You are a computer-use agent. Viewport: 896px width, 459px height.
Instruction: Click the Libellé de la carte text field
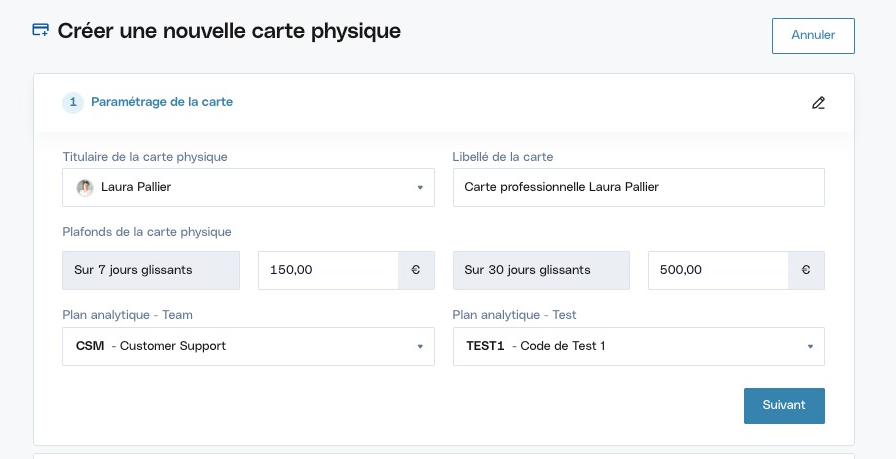coord(639,187)
